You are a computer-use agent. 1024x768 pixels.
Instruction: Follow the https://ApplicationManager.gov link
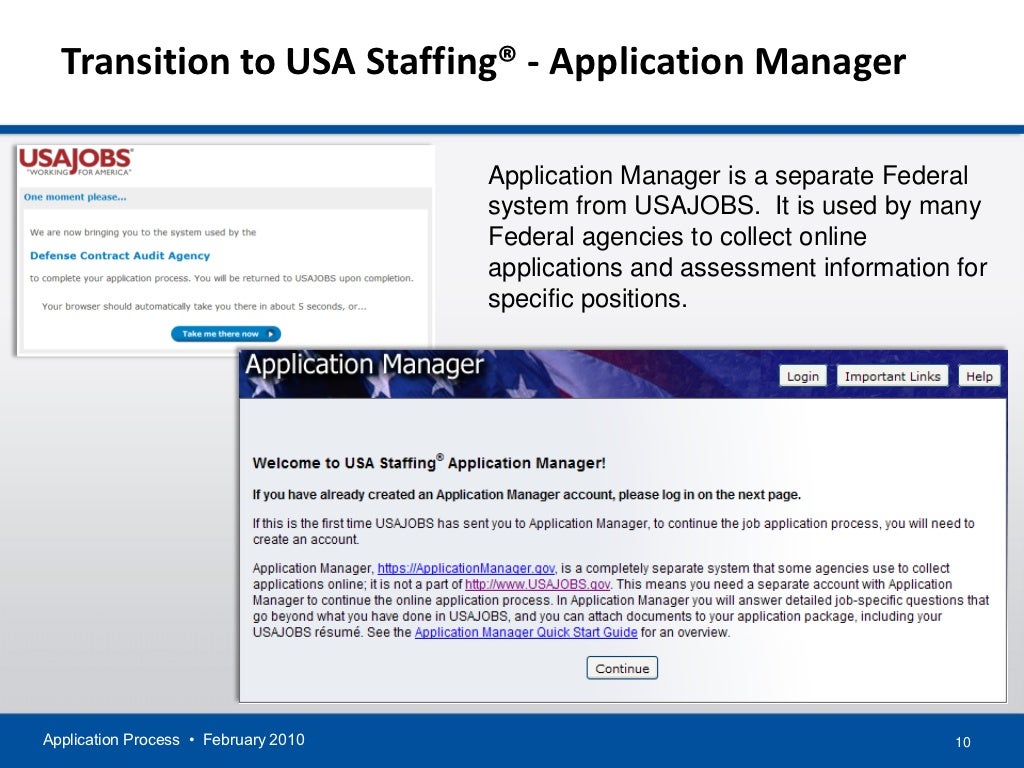466,568
